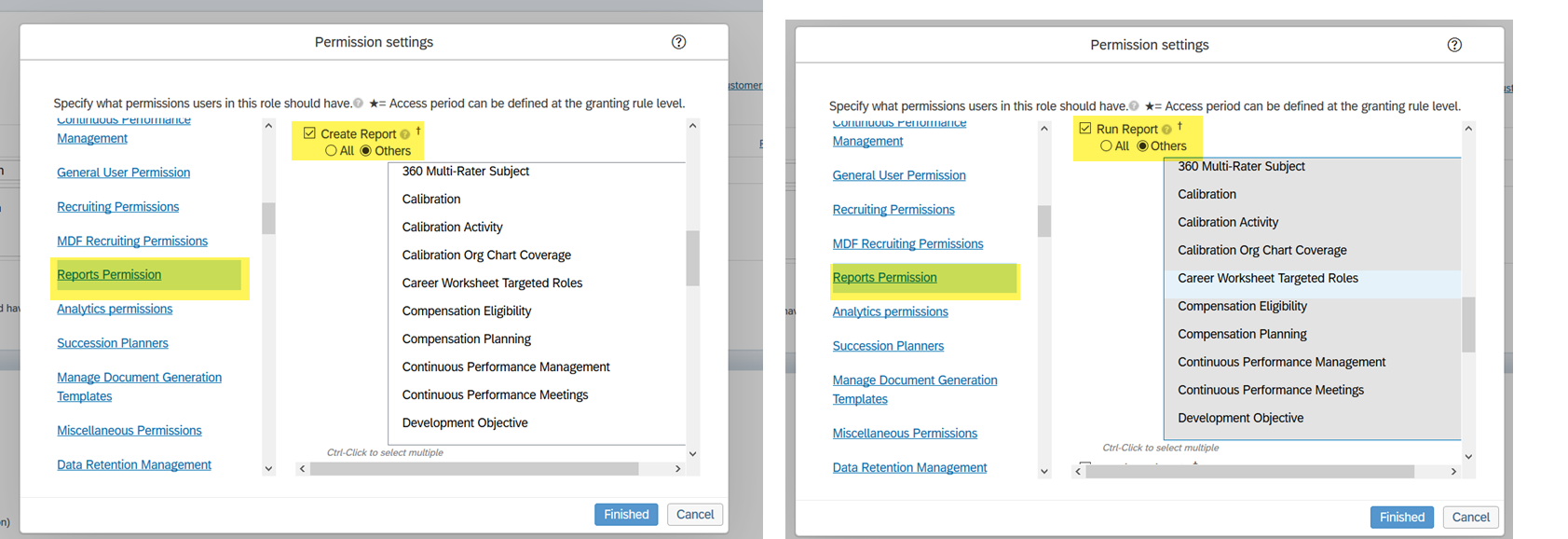Click right arrow of left horizontal scrollbar
The width and height of the screenshot is (1568, 539).
pos(677,469)
